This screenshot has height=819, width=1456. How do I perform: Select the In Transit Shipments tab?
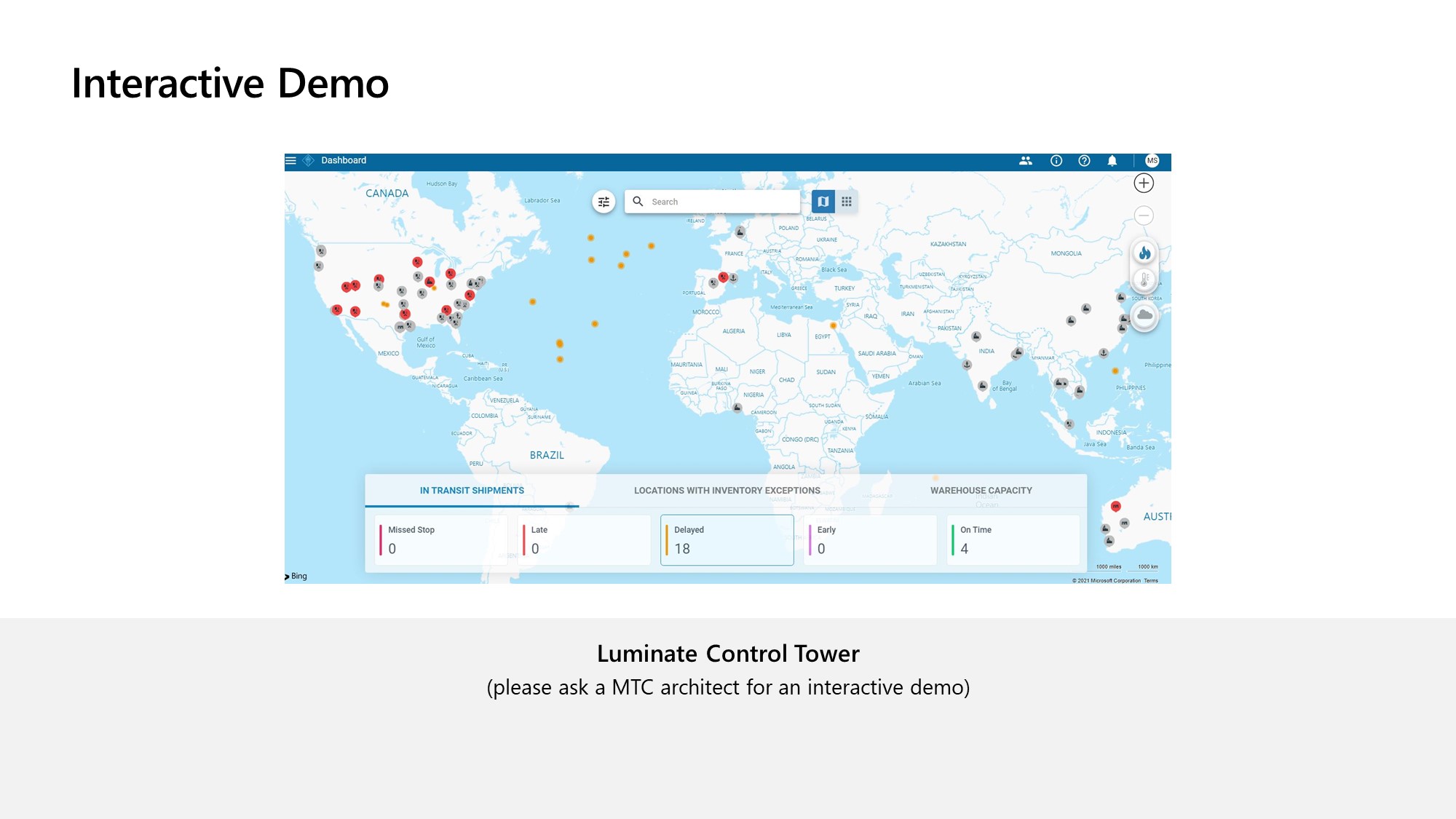tap(472, 491)
